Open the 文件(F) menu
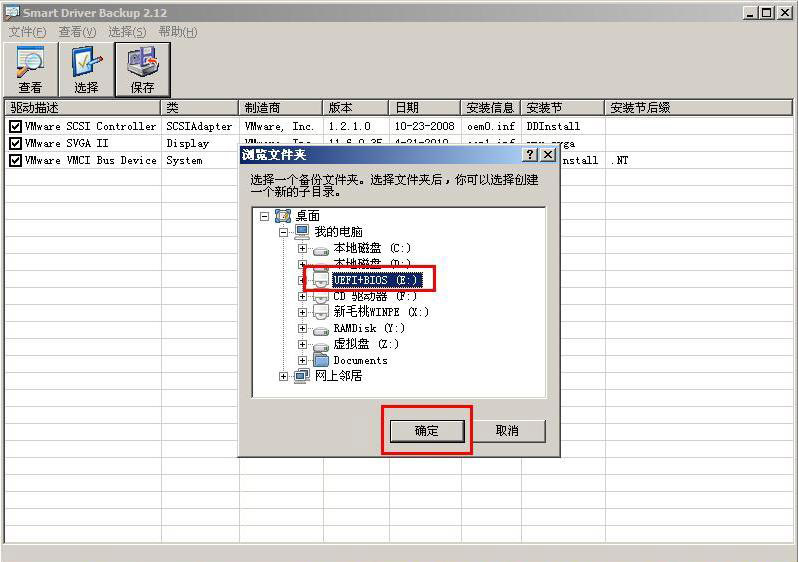798x562 pixels. (x=27, y=32)
